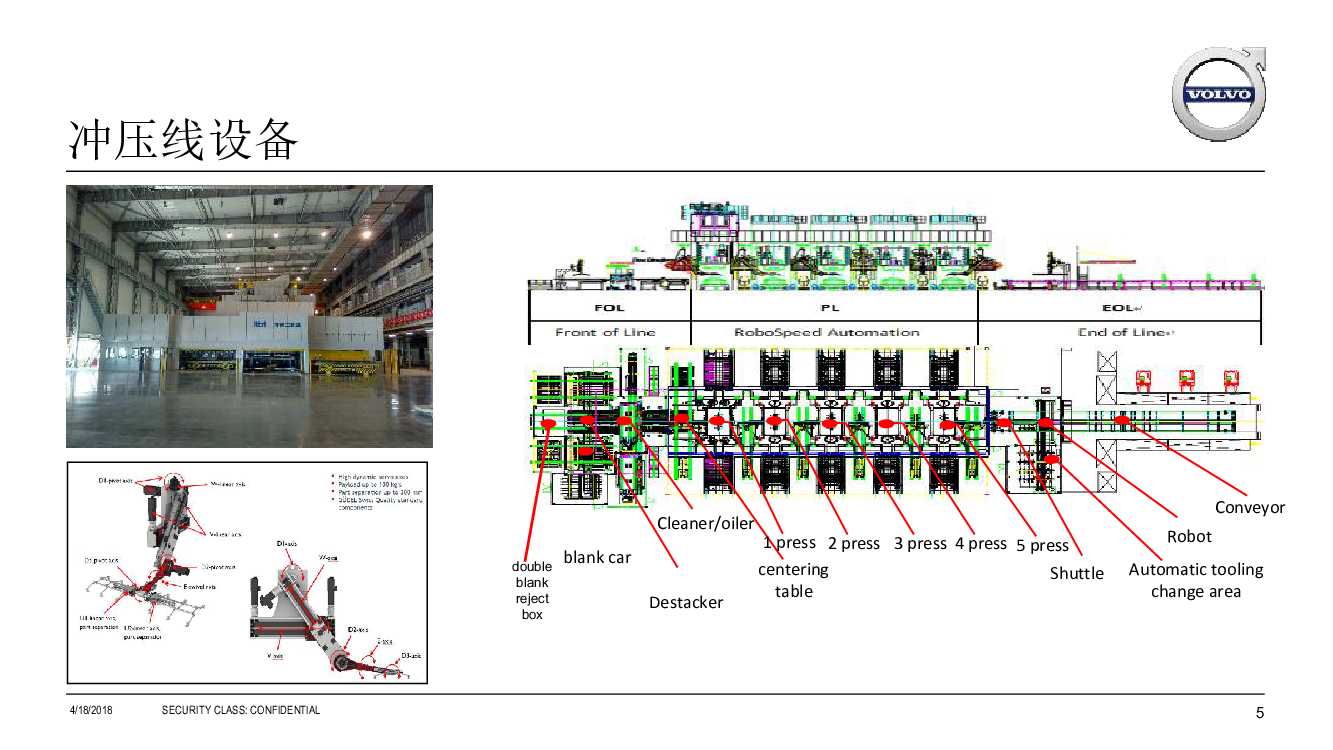Select the 2 press label
This screenshot has height=750, width=1333.
pyautogui.click(x=854, y=544)
